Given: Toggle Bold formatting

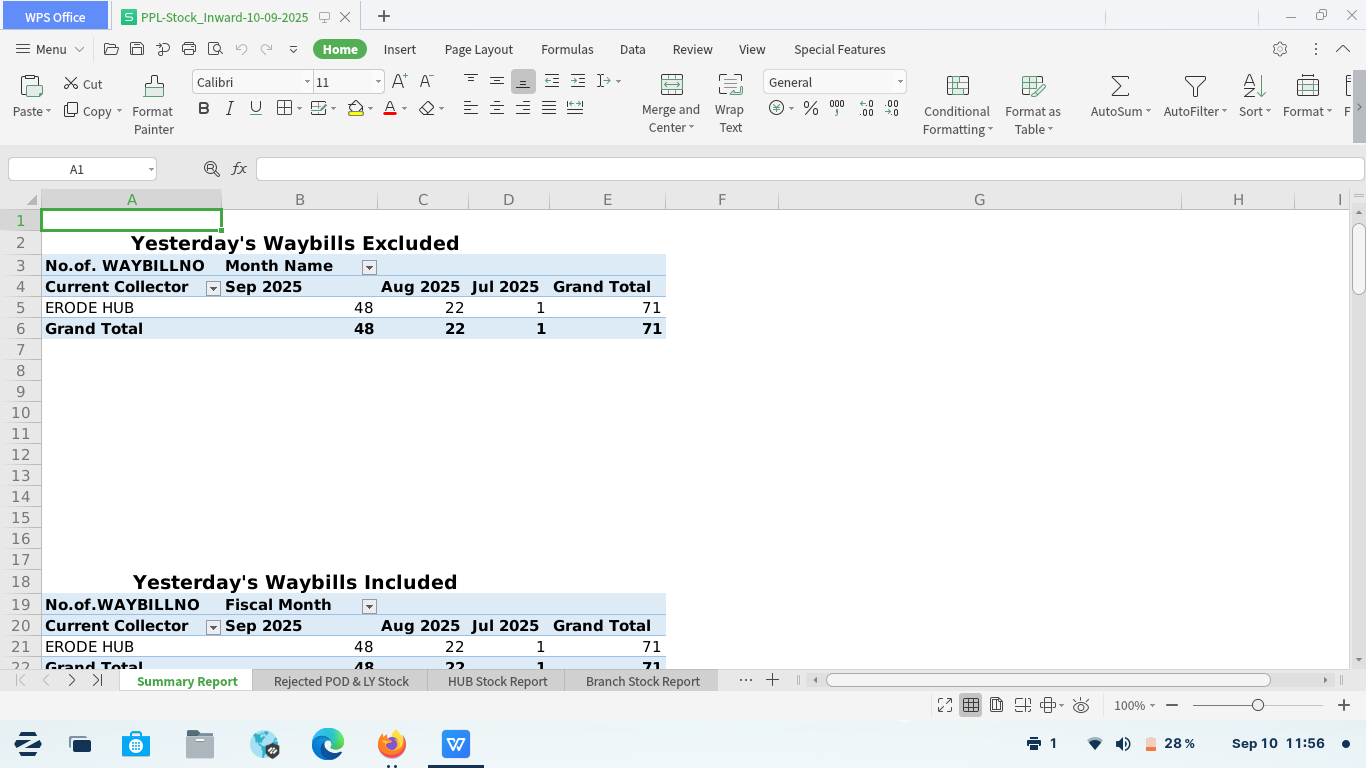Looking at the screenshot, I should pyautogui.click(x=204, y=108).
